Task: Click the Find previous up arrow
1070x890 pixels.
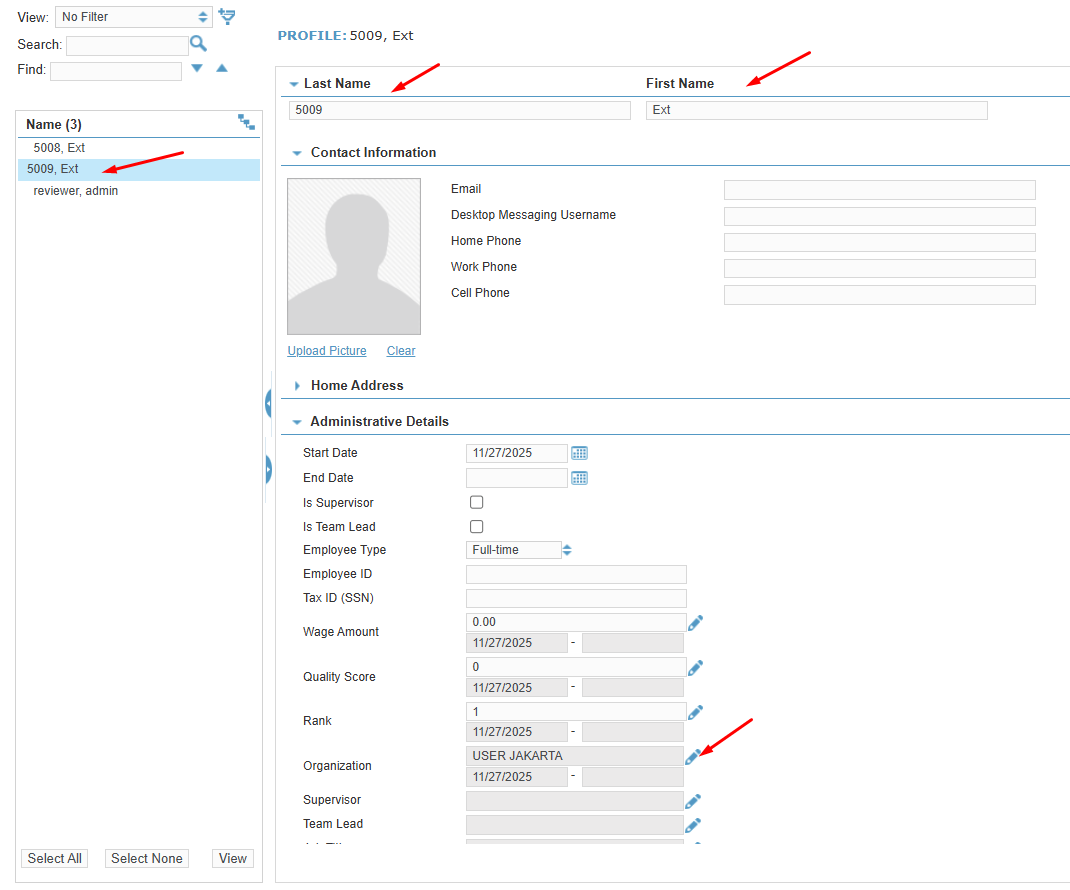Action: point(222,69)
